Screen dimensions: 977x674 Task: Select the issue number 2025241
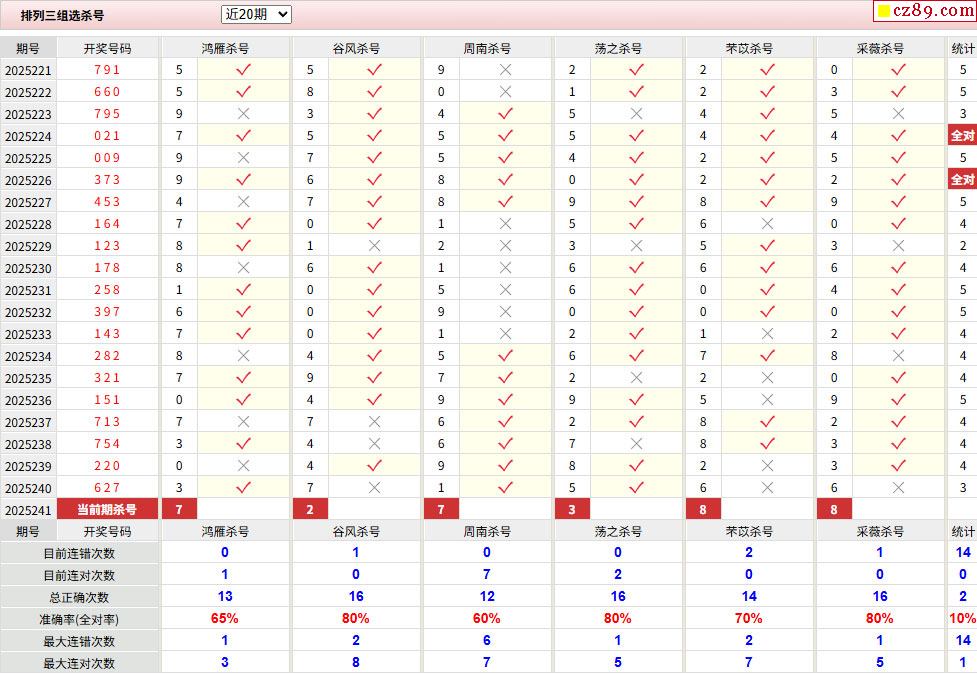coord(28,510)
